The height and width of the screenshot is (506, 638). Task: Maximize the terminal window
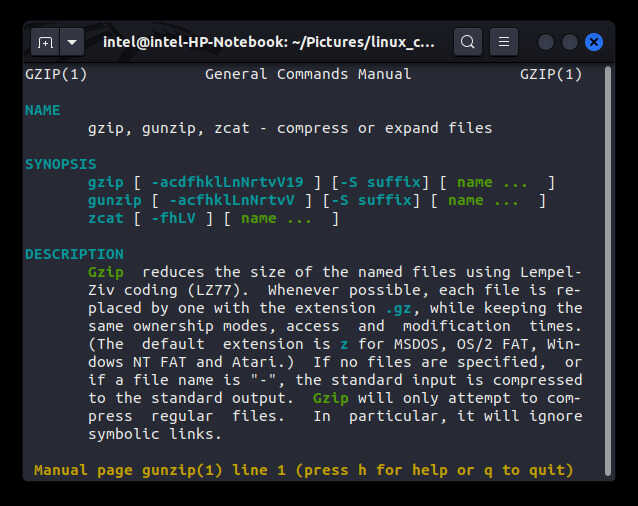point(570,42)
